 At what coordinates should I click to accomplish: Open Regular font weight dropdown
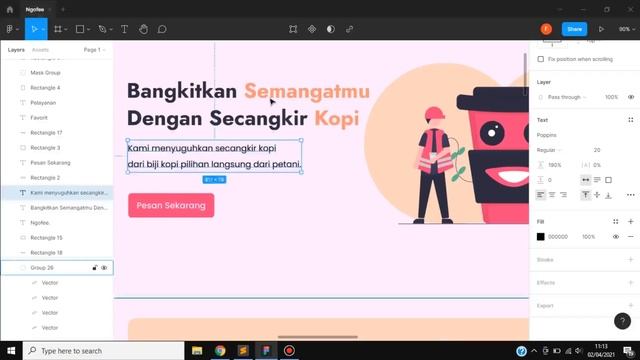(549, 150)
